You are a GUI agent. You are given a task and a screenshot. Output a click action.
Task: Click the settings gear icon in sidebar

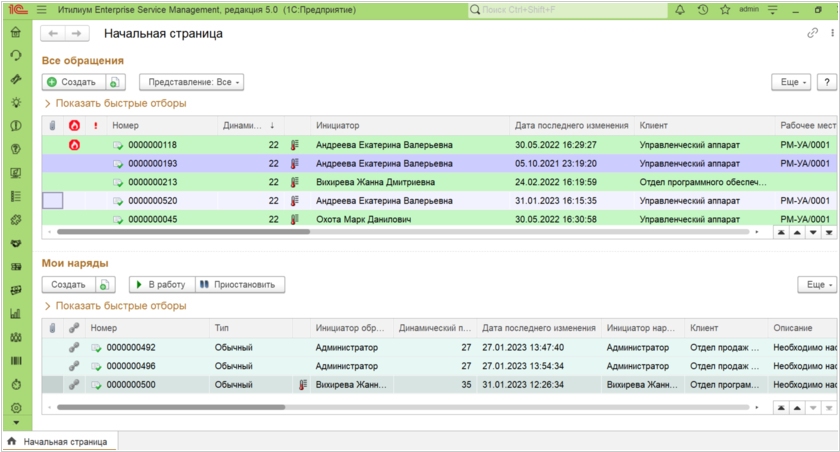pyautogui.click(x=15, y=408)
